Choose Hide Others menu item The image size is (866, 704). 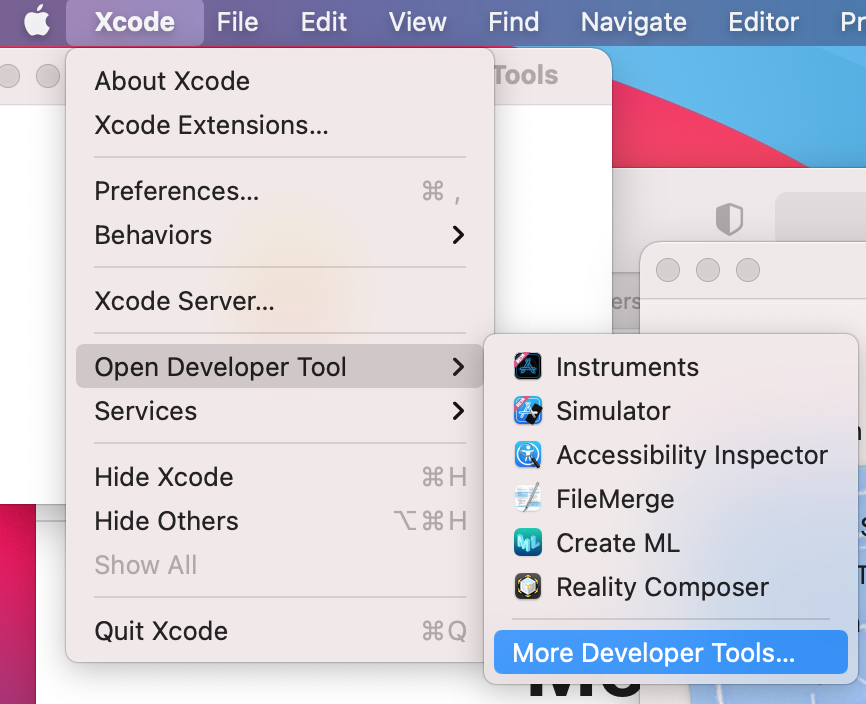(x=166, y=521)
